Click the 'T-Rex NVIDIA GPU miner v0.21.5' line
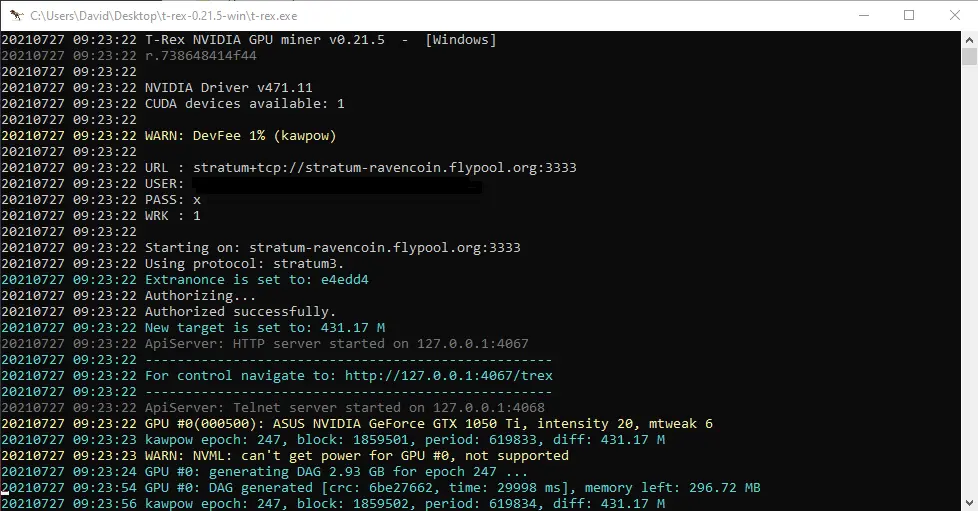The height and width of the screenshot is (511, 978). pos(249,39)
